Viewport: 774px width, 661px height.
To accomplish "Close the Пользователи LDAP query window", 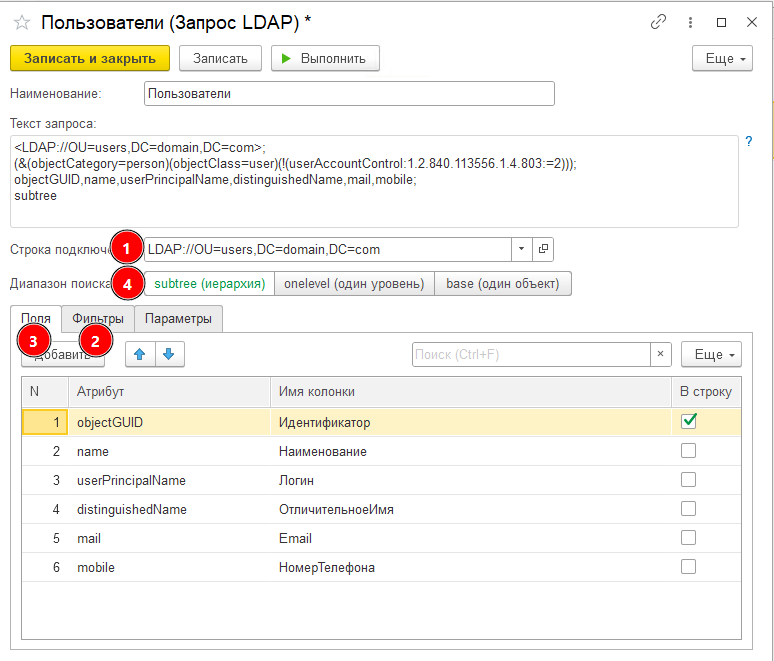I will (752, 22).
